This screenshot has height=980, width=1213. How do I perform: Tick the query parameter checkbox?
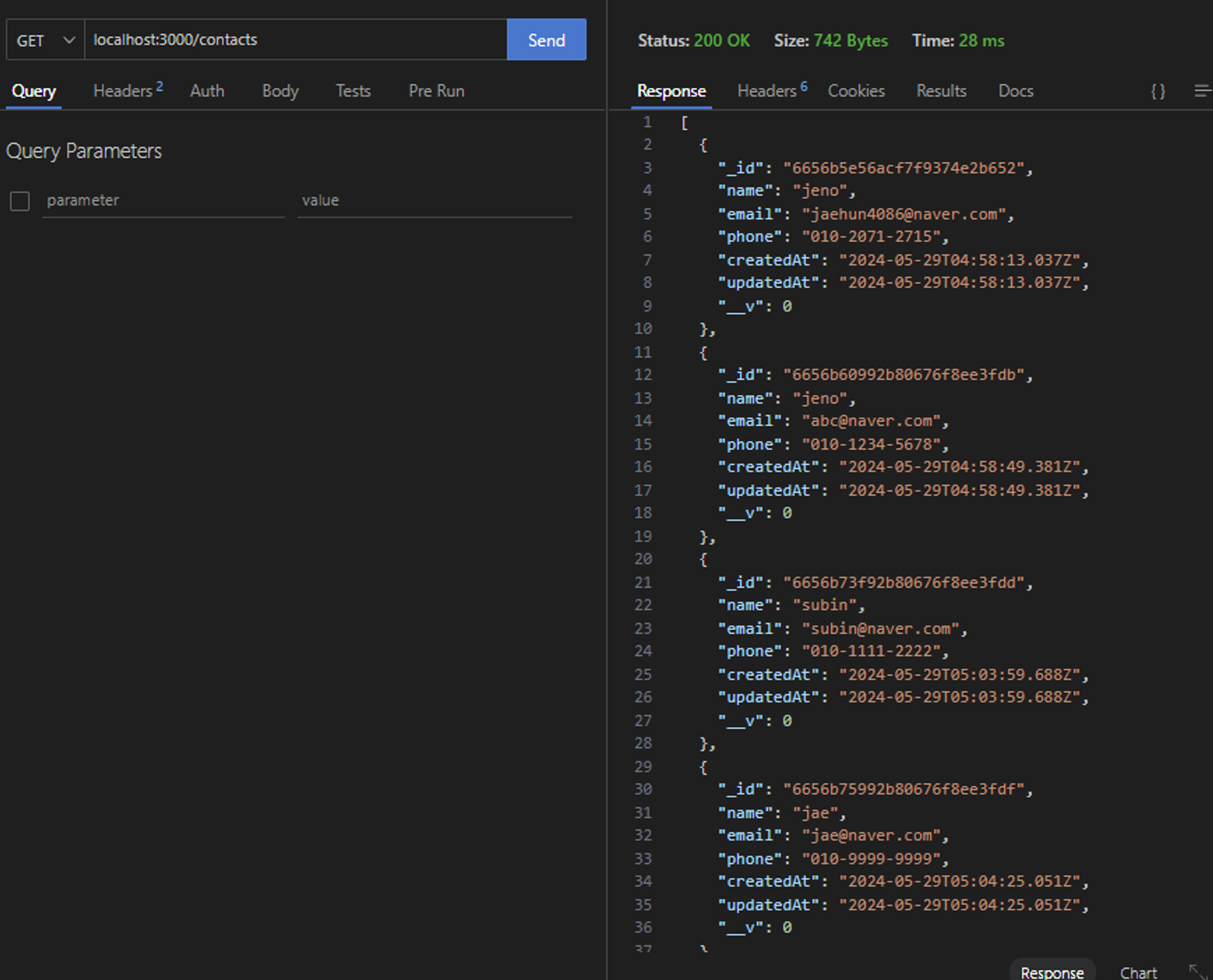coord(20,201)
